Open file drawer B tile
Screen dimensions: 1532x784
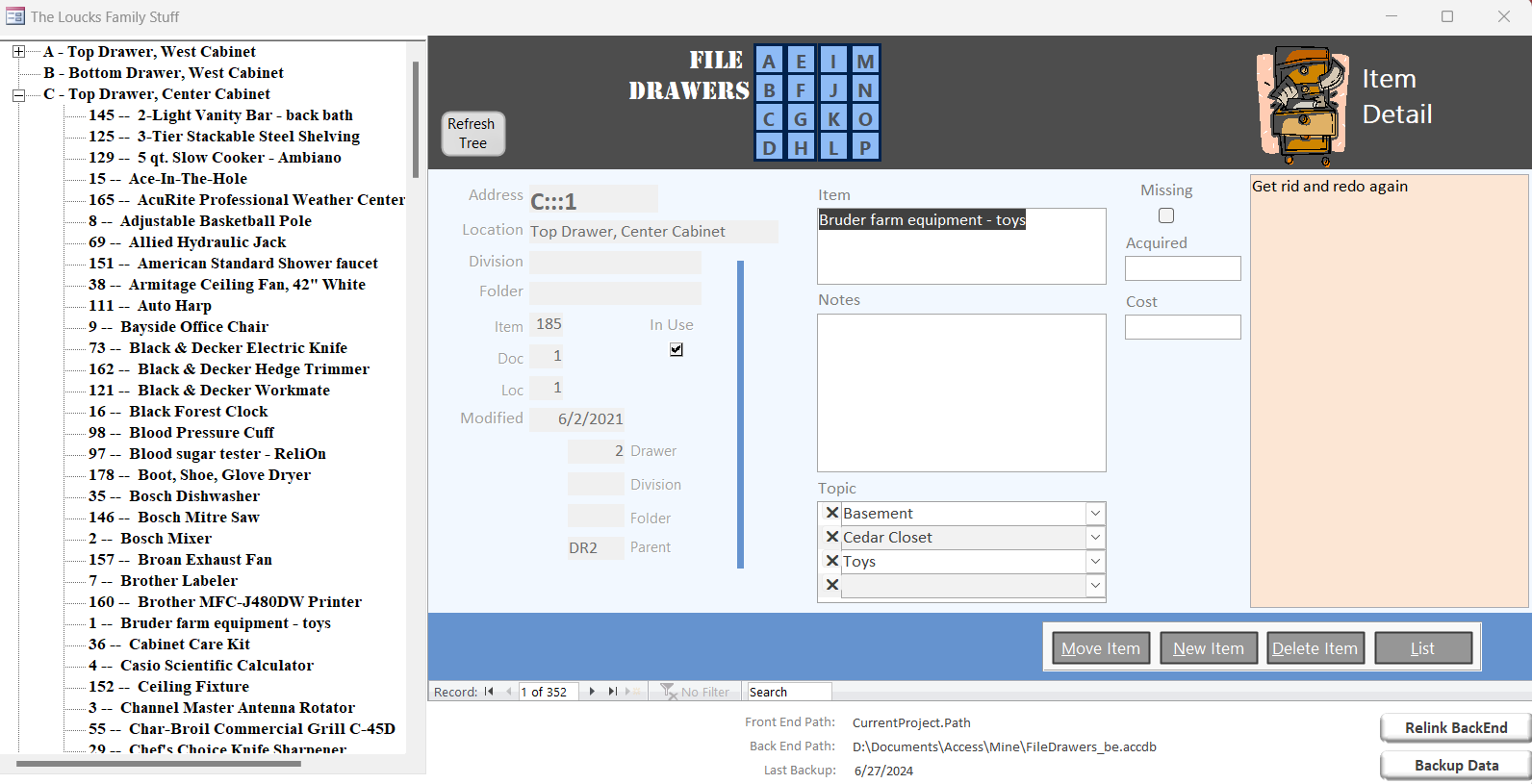click(x=769, y=89)
